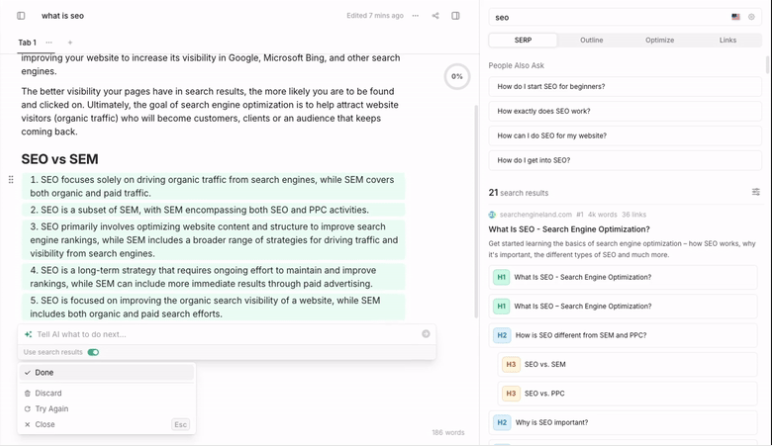Open keyword settings gear icon
Image resolution: width=772 pixels, height=447 pixels.
click(751, 17)
